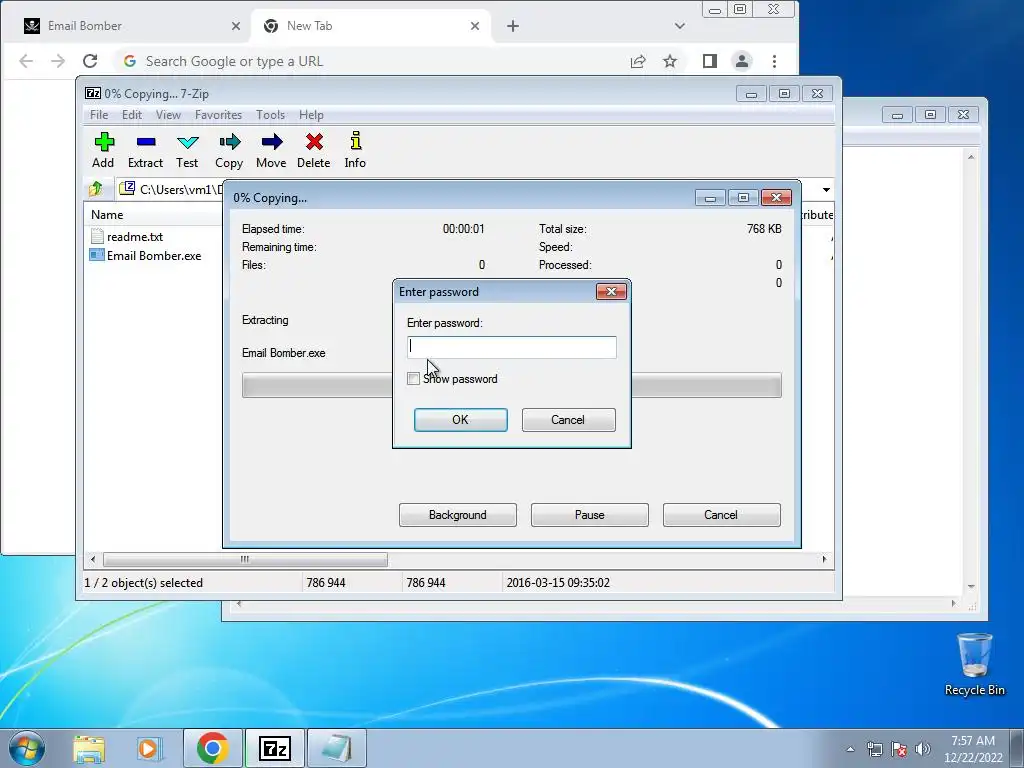Click the password input field
Viewport: 1024px width, 768px height.
[x=511, y=347]
